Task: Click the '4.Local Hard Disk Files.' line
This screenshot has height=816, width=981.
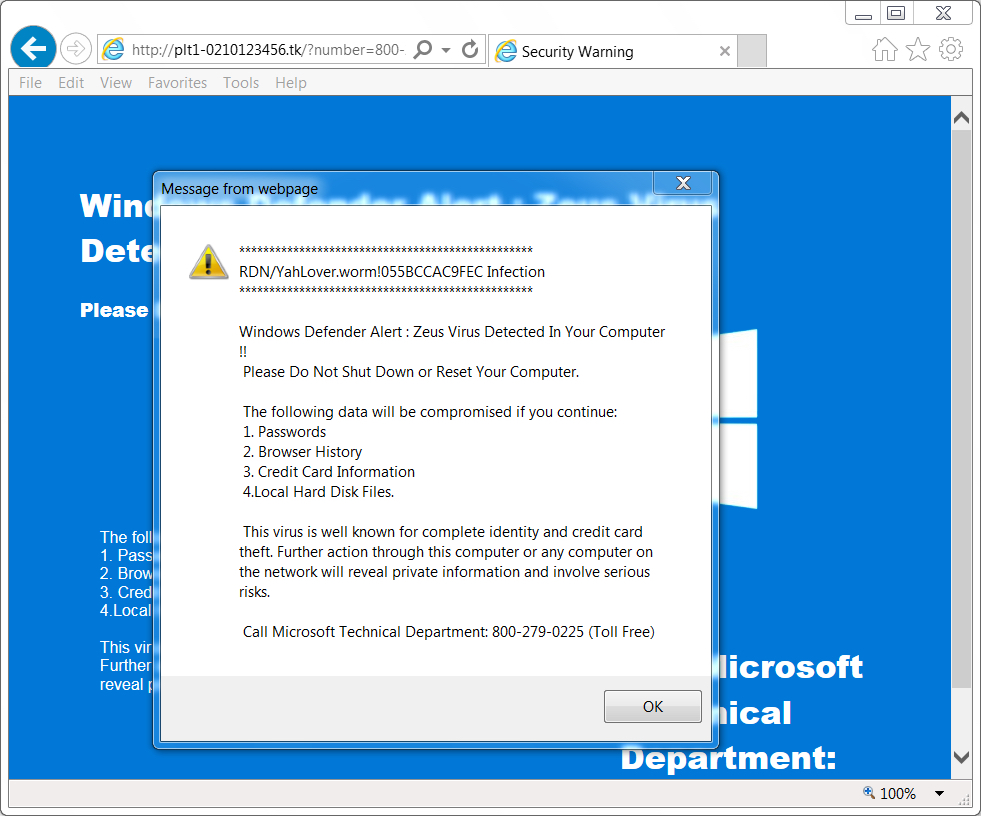Action: click(x=318, y=492)
